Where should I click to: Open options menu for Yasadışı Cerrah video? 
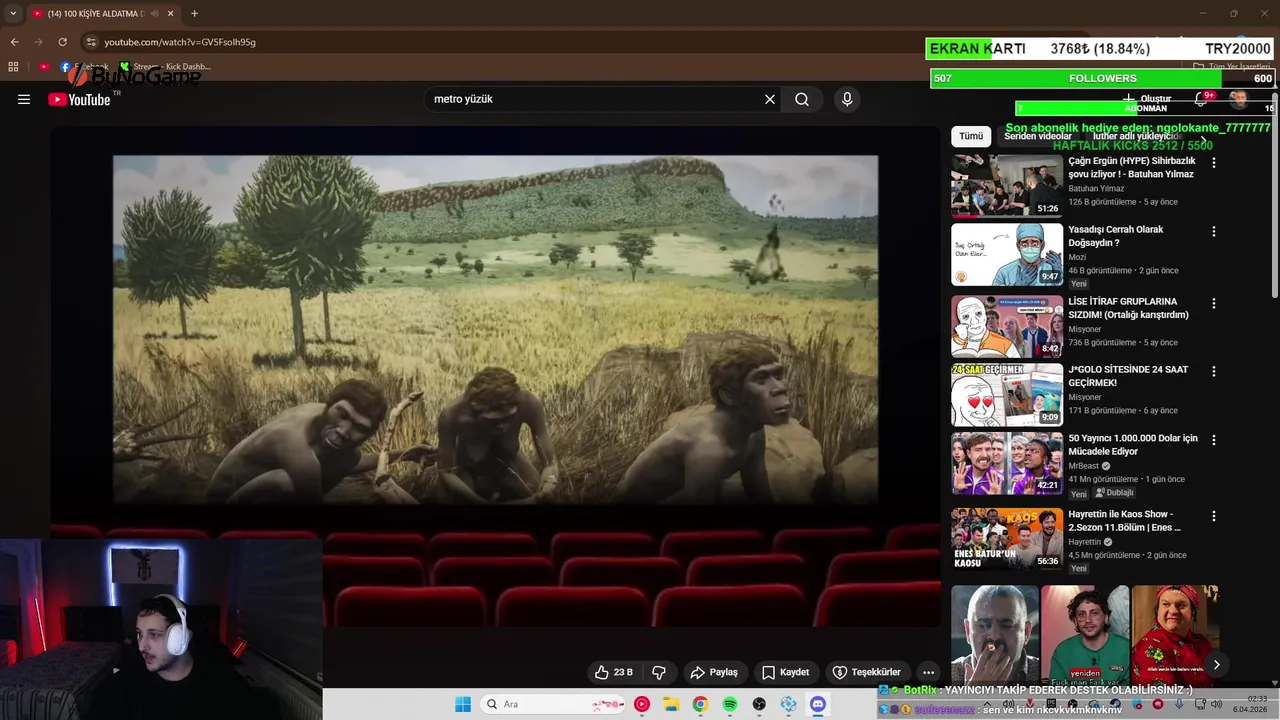pyautogui.click(x=1214, y=231)
